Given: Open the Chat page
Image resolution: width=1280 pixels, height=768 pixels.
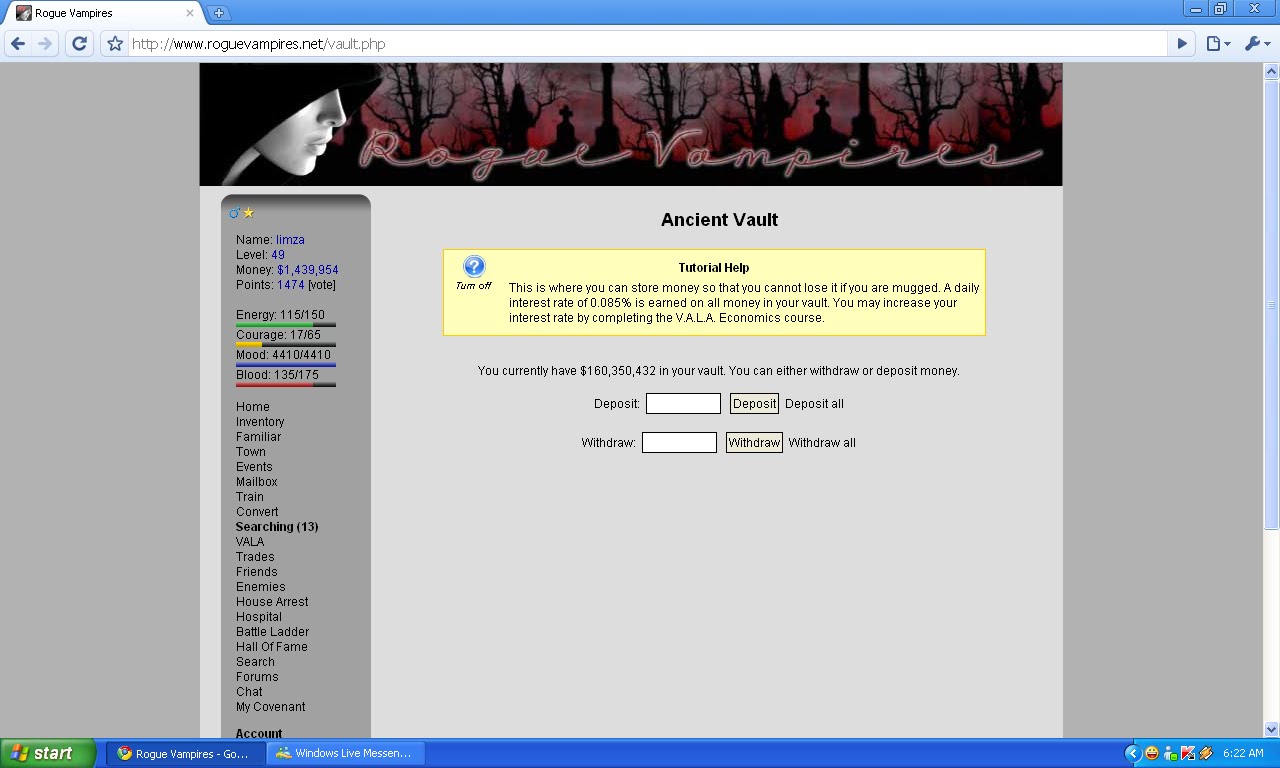Looking at the screenshot, I should 249,692.
